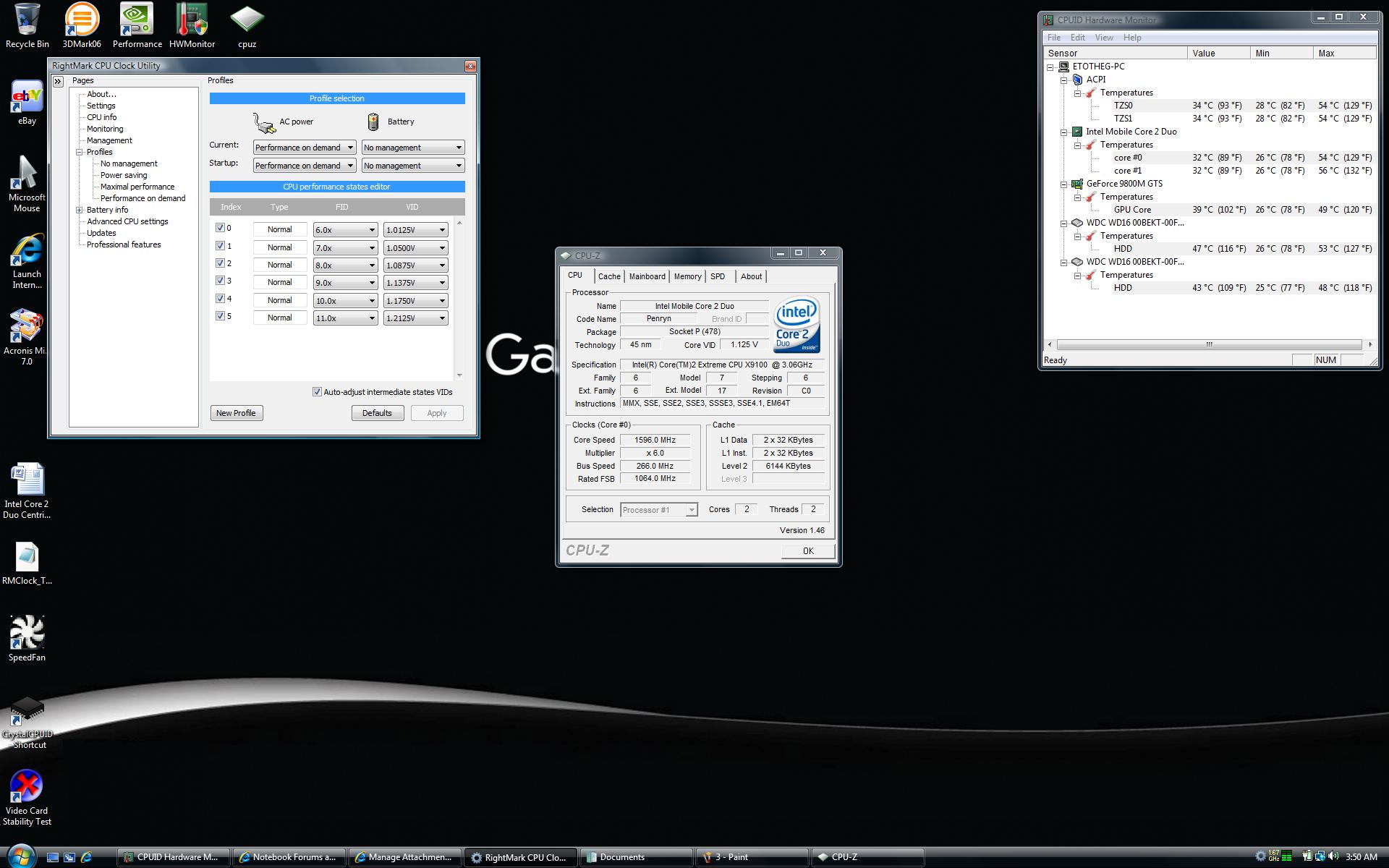Open the Current Battery profile dropdown
The height and width of the screenshot is (868, 1389).
pos(412,148)
